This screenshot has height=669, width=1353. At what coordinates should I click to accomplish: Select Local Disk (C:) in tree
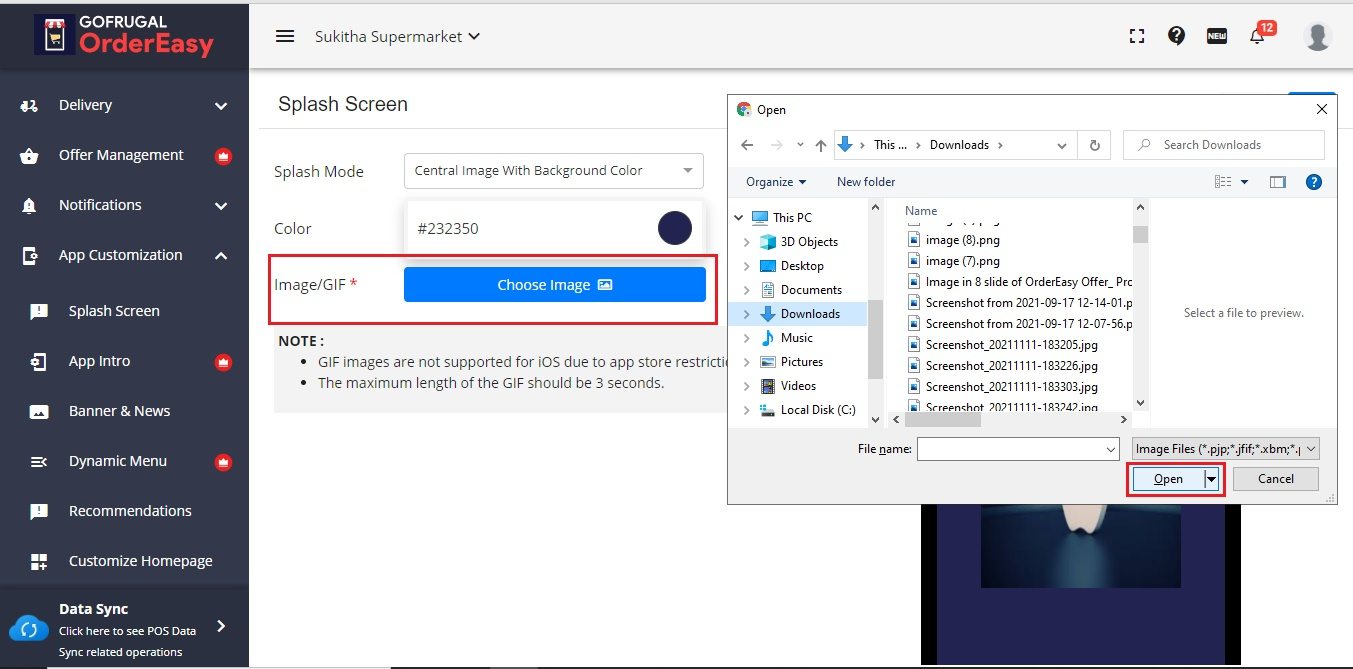(x=818, y=410)
